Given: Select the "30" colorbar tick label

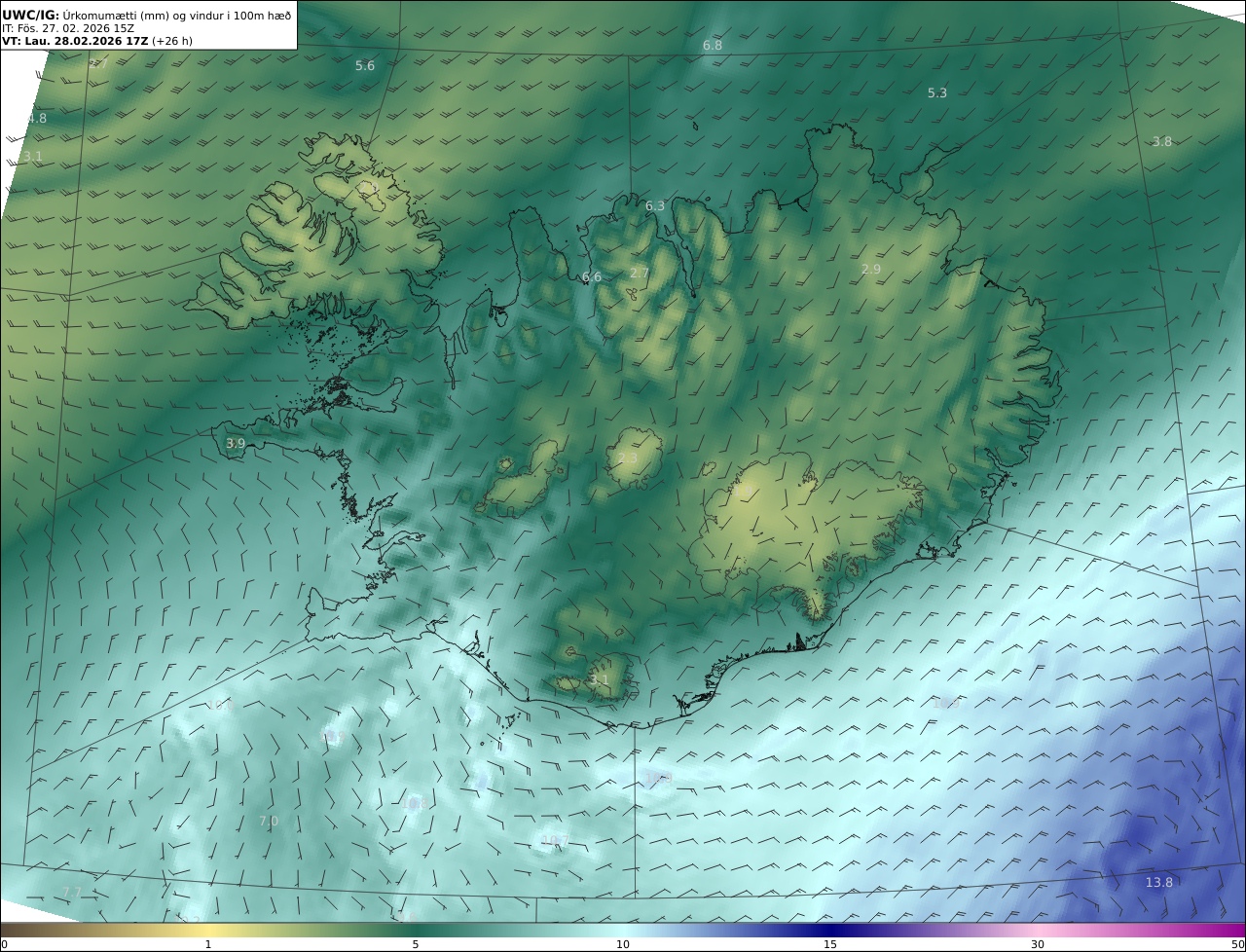Looking at the screenshot, I should point(1038,944).
